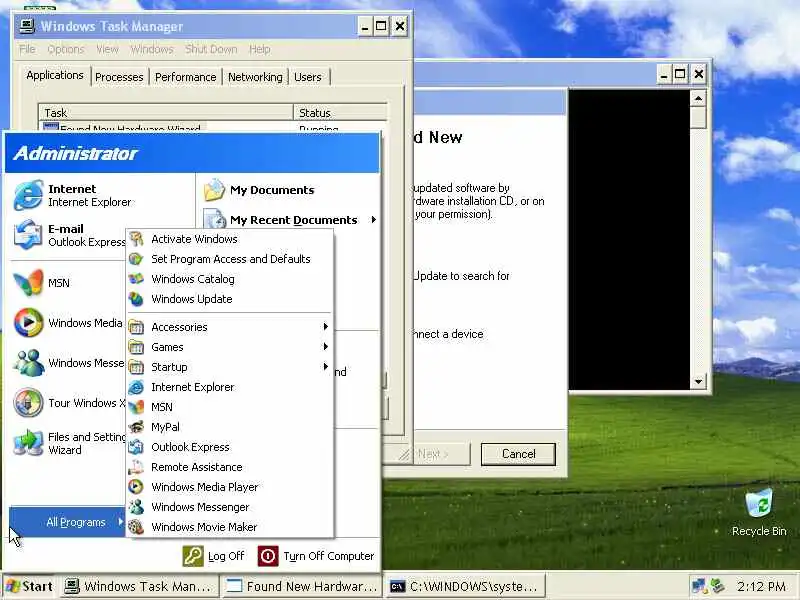Switch to the Performance tab
Screen dimensions: 800x600
coord(186,77)
